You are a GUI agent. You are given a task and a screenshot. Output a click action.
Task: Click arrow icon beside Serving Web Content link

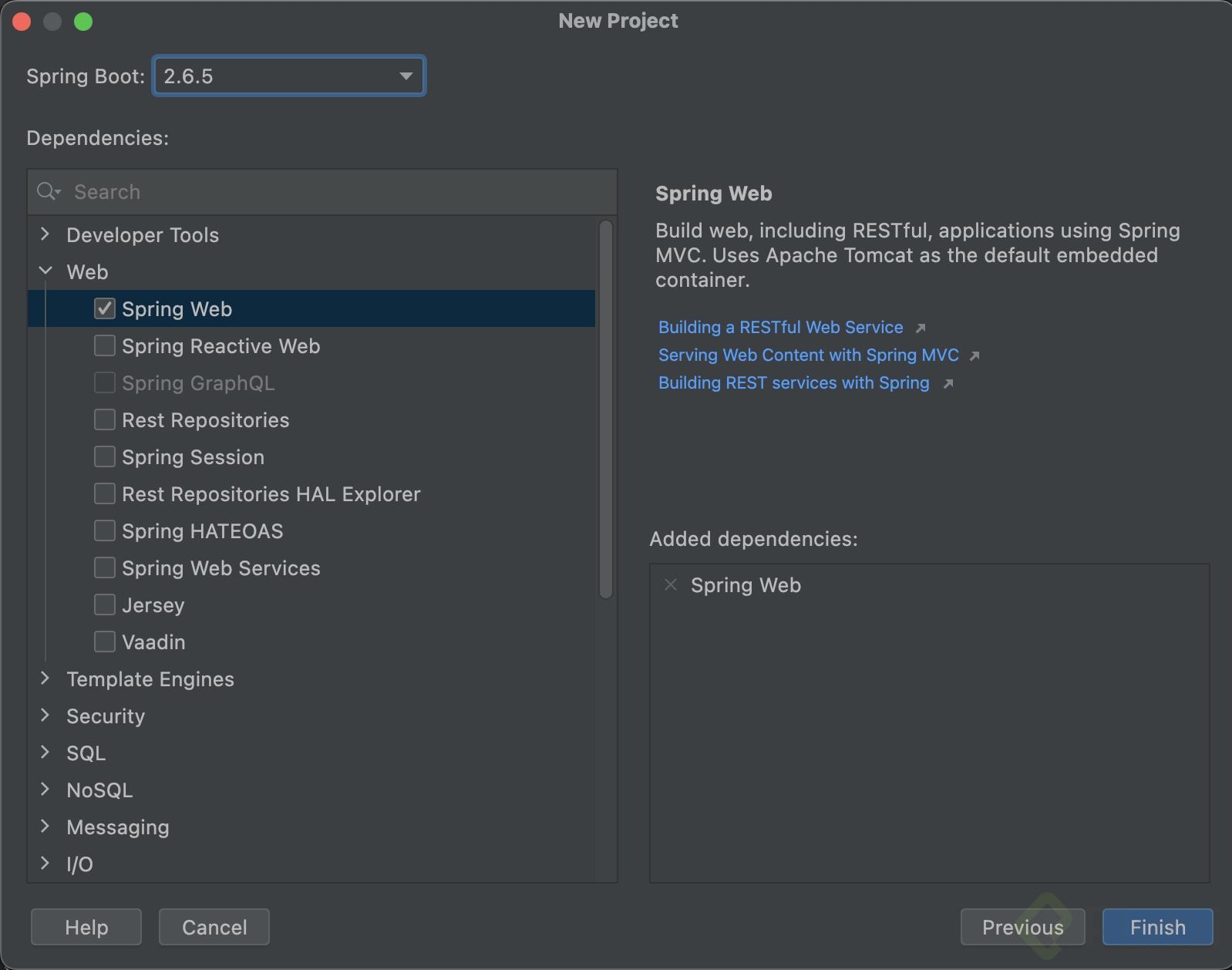tap(974, 355)
